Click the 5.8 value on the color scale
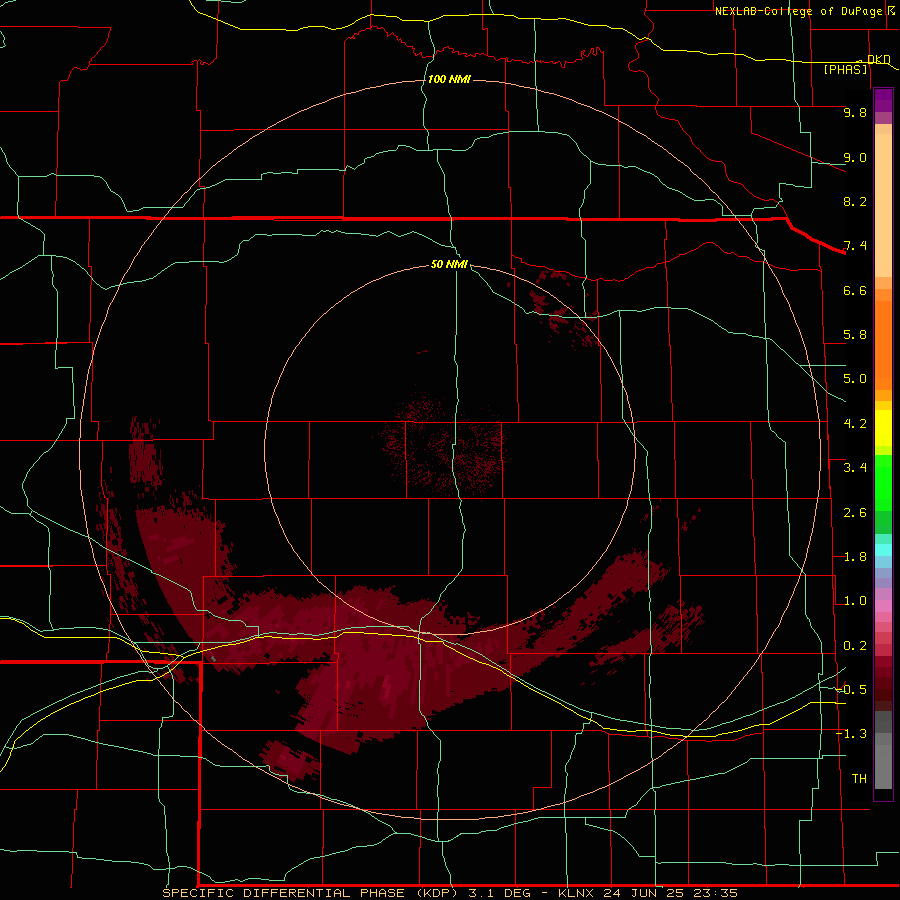Image resolution: width=900 pixels, height=900 pixels. coord(855,335)
